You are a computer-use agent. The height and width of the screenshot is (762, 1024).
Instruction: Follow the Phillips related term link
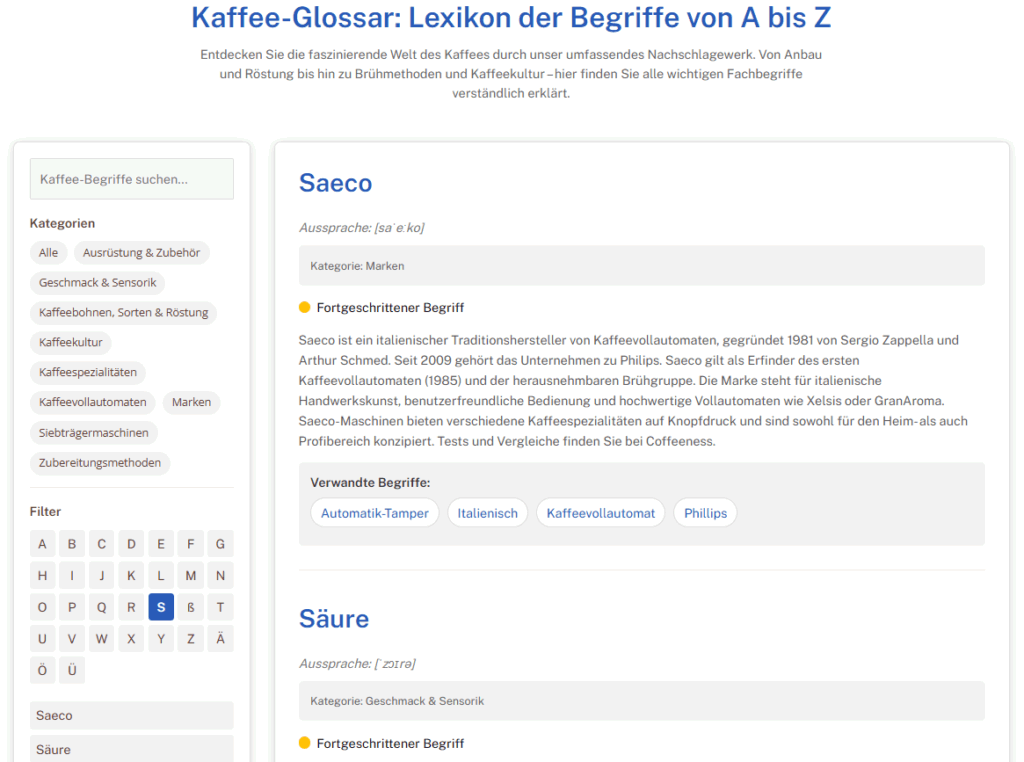click(x=705, y=513)
